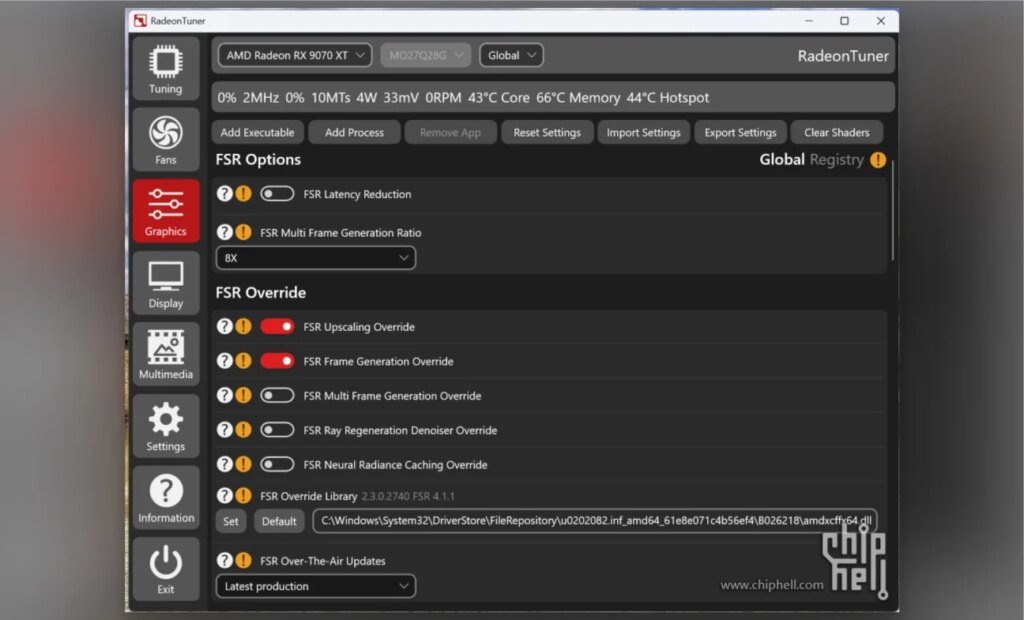Click the RadeonTuner title bar app icon
Image resolution: width=1024 pixels, height=620 pixels.
140,21
